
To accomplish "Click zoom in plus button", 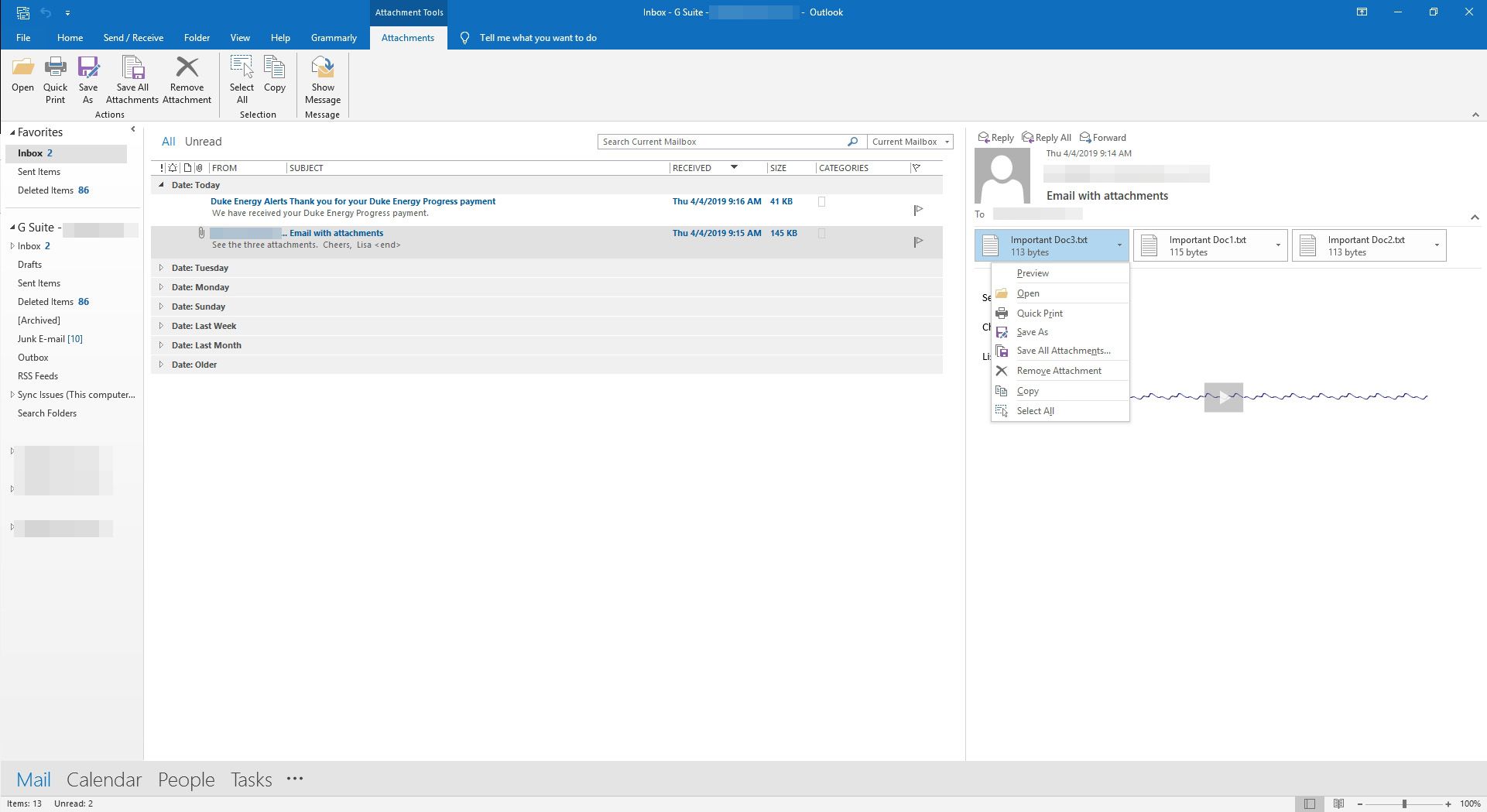I will [x=1448, y=803].
